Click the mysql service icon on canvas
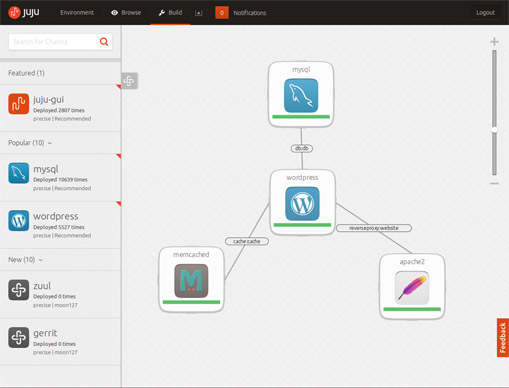Viewport: 509px width, 388px height. [301, 95]
